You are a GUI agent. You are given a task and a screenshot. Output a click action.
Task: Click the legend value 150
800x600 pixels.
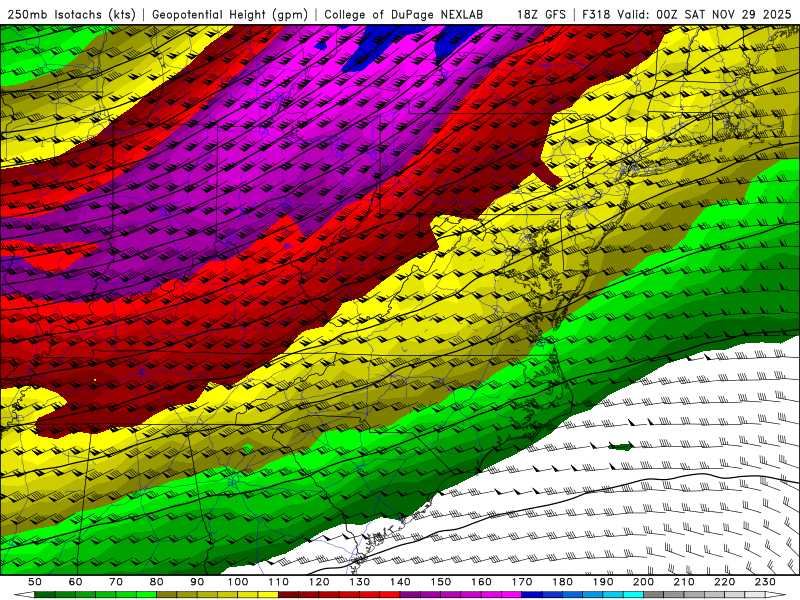pyautogui.click(x=441, y=582)
